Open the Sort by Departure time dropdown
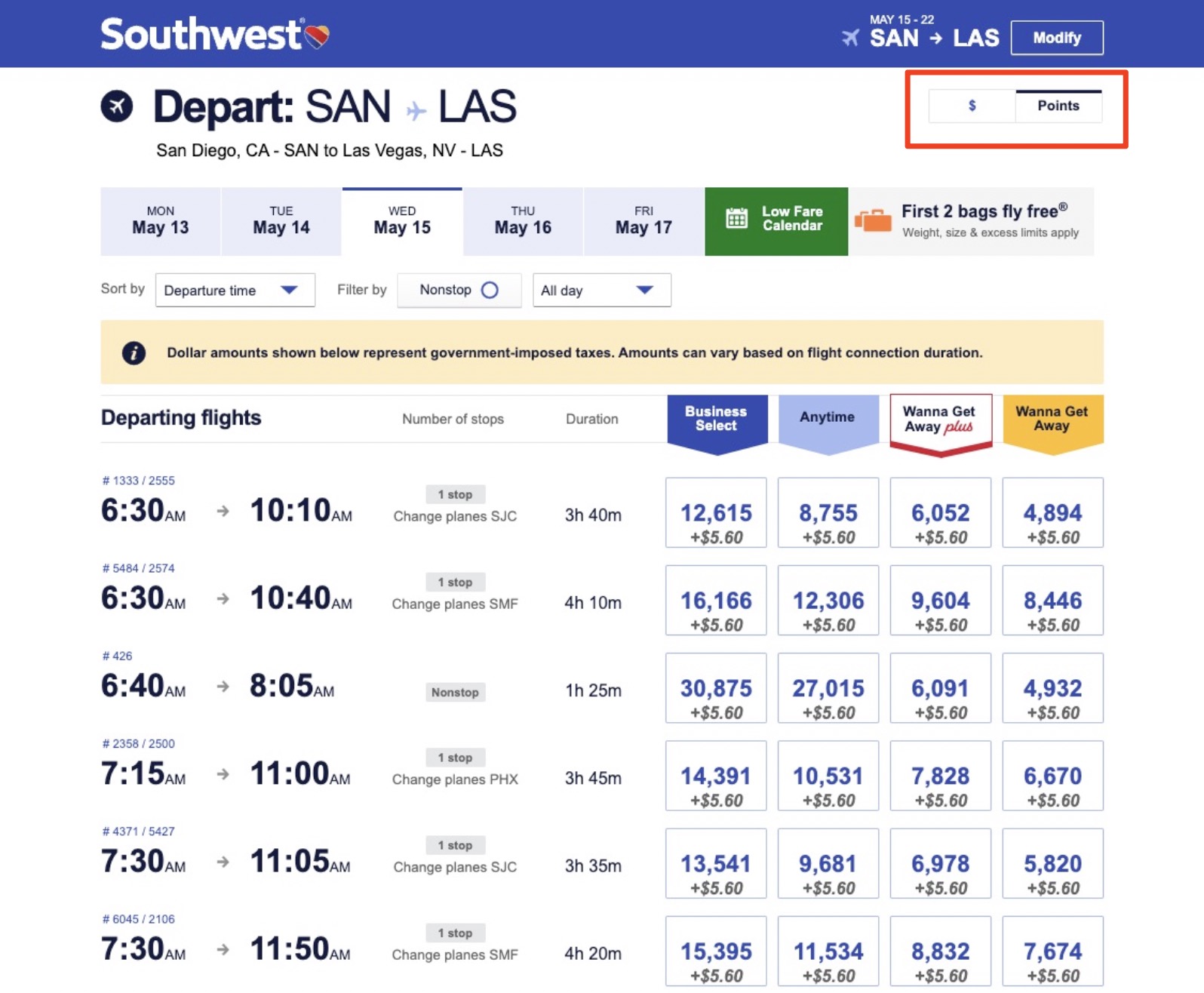Image resolution: width=1204 pixels, height=993 pixels. click(235, 290)
